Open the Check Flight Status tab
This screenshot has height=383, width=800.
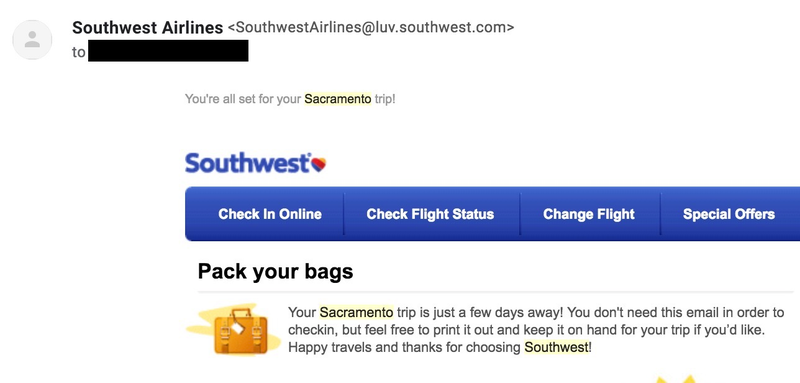tap(430, 214)
